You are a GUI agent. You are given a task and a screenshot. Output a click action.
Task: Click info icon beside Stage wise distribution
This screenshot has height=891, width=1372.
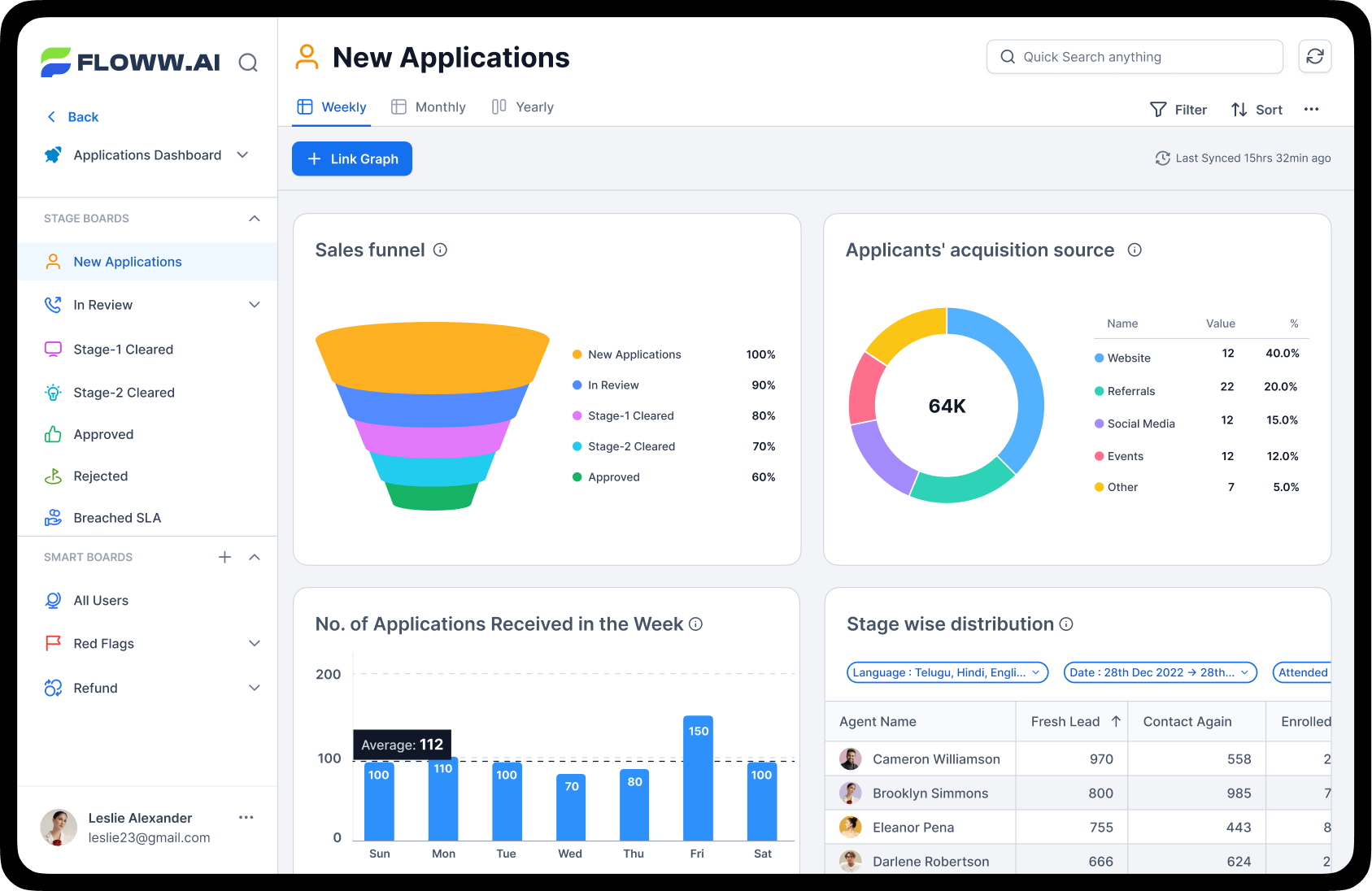pyautogui.click(x=1066, y=624)
